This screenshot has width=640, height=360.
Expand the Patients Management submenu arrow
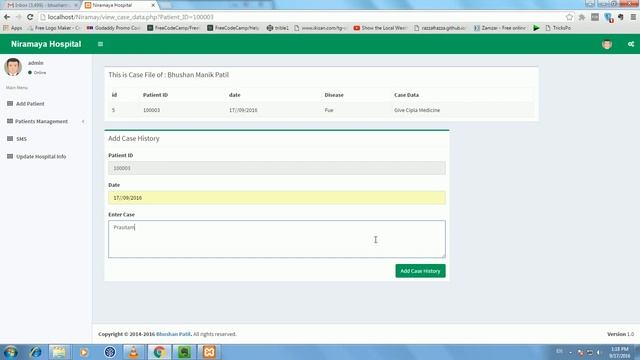pos(83,122)
